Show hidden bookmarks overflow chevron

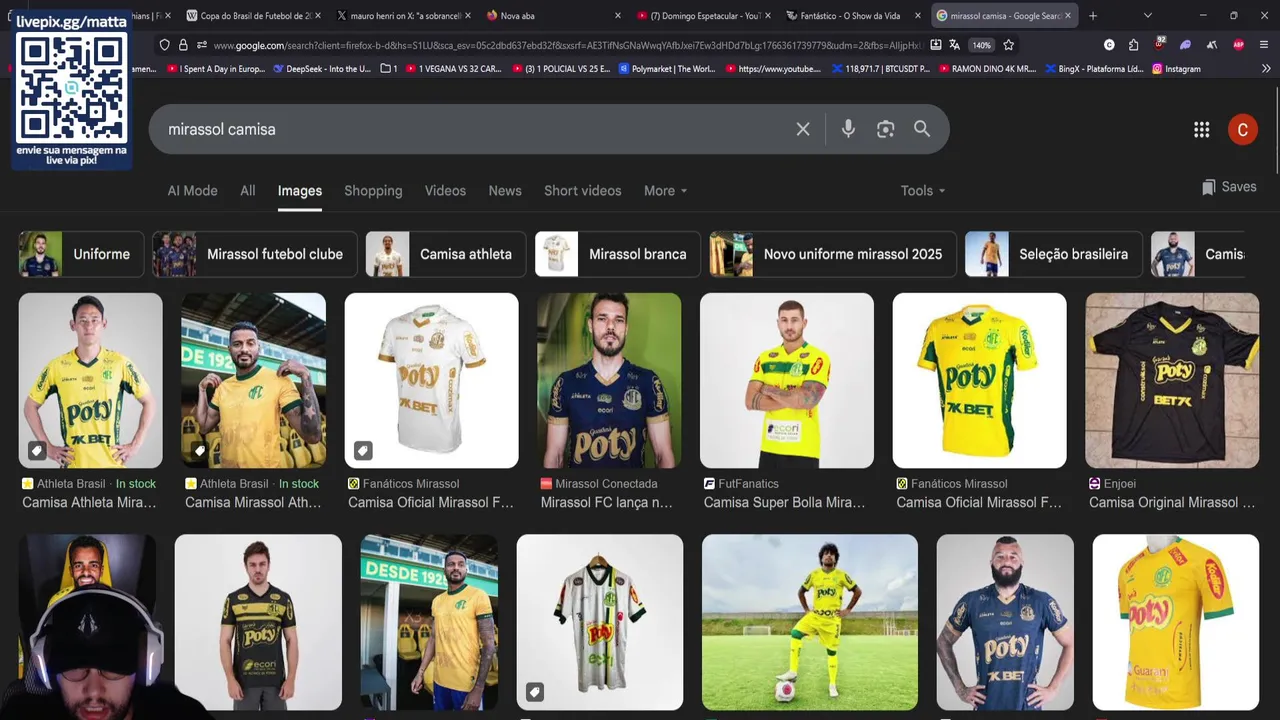tap(1266, 69)
